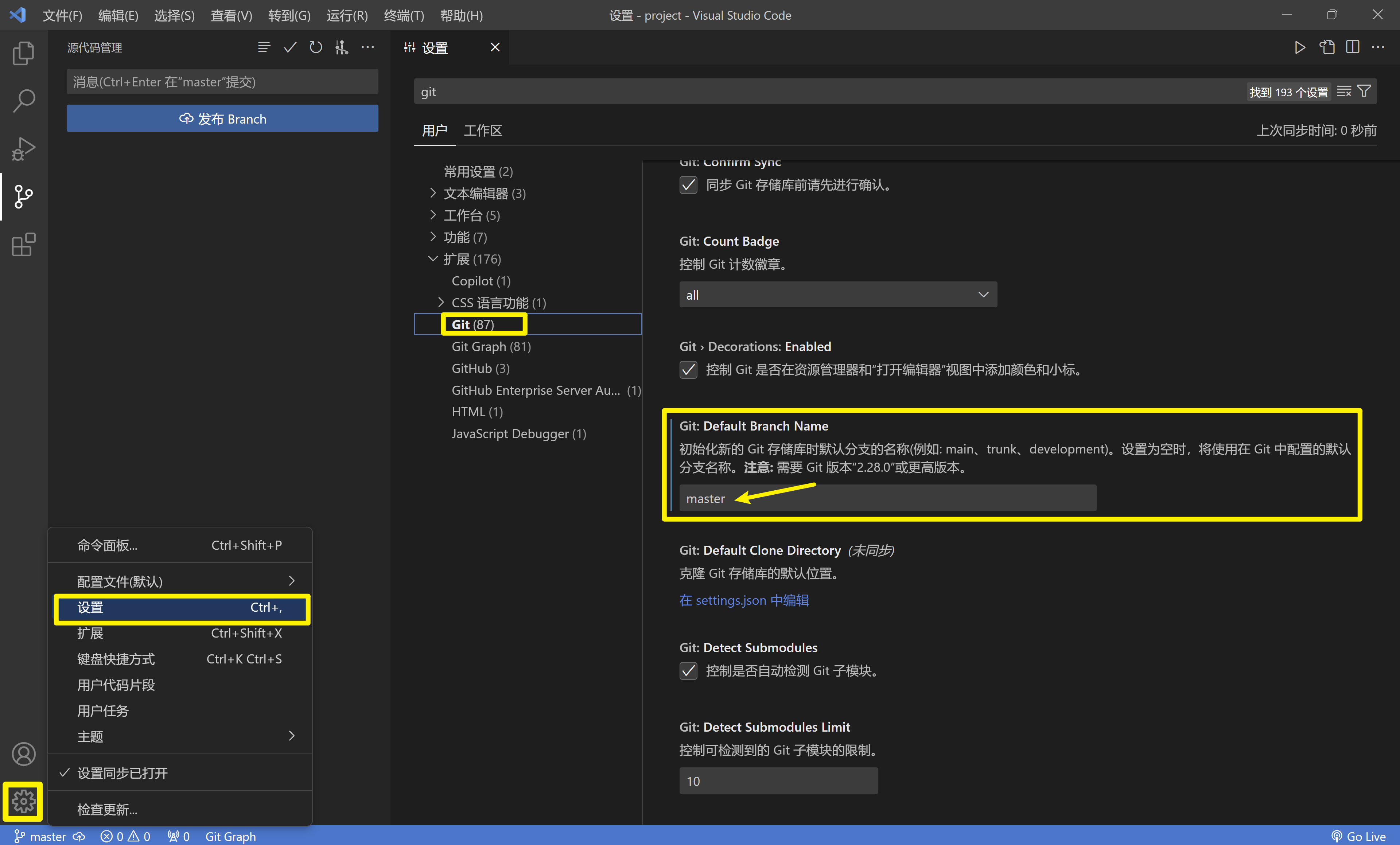Click the Default Branch Name input
This screenshot has height=845, width=1400.
887,498
